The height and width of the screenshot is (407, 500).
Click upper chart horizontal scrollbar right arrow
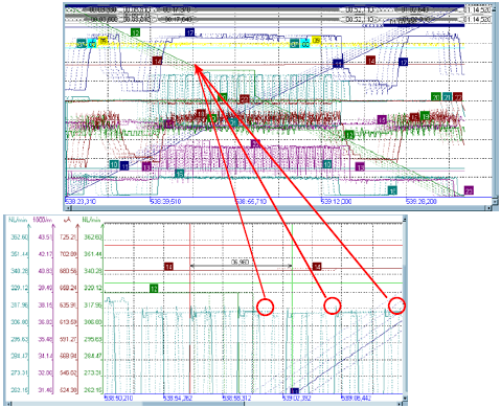tap(489, 208)
